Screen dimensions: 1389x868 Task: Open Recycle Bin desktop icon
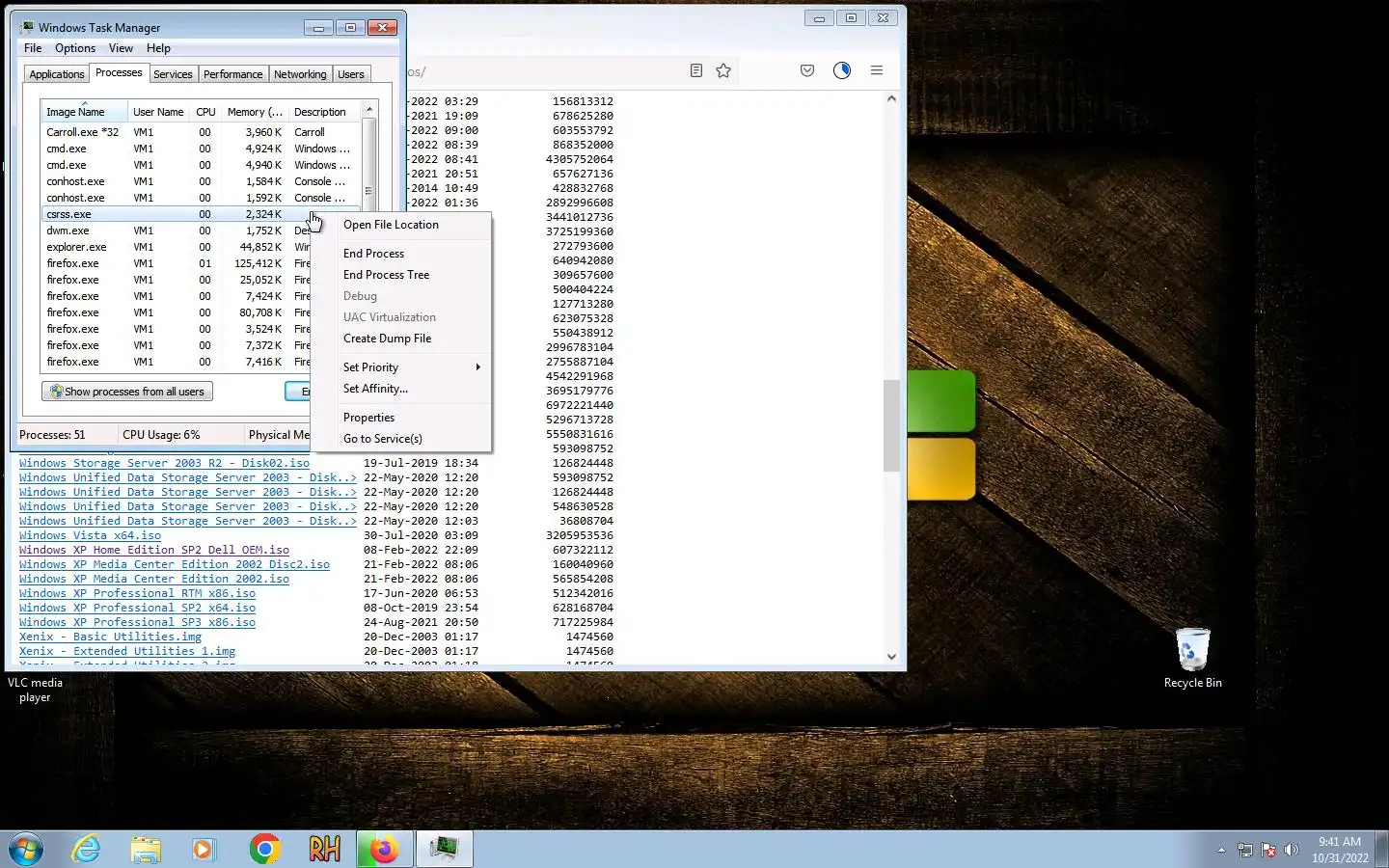(1193, 659)
